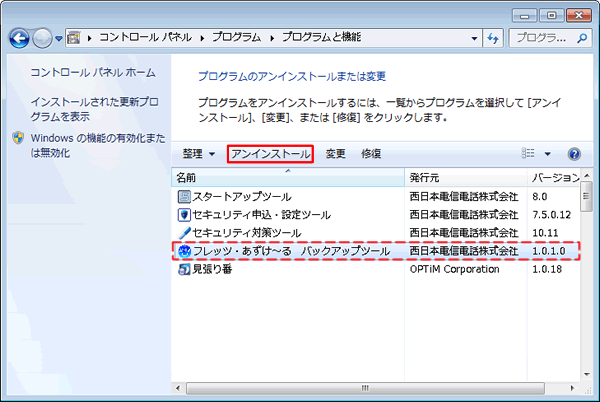The height and width of the screenshot is (402, 600).
Task: Click the vertical scrollbar thumb
Action: (x=586, y=197)
